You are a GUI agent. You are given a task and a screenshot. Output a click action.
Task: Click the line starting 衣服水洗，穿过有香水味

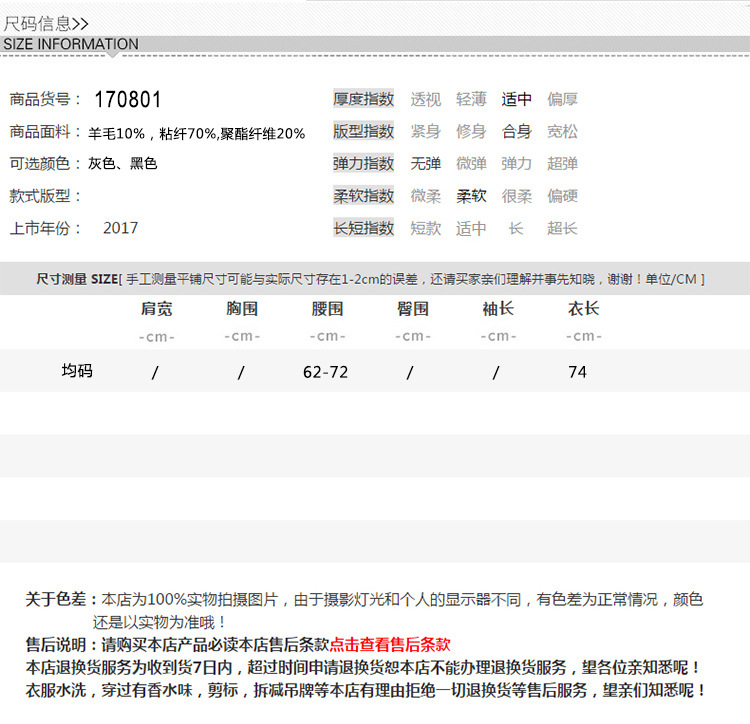366,690
